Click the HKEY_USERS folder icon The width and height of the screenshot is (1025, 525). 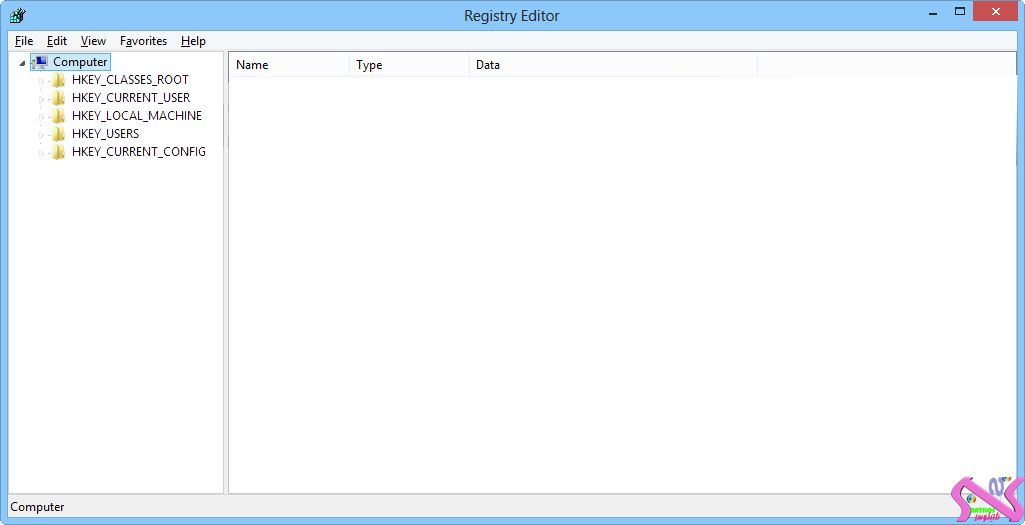59,134
